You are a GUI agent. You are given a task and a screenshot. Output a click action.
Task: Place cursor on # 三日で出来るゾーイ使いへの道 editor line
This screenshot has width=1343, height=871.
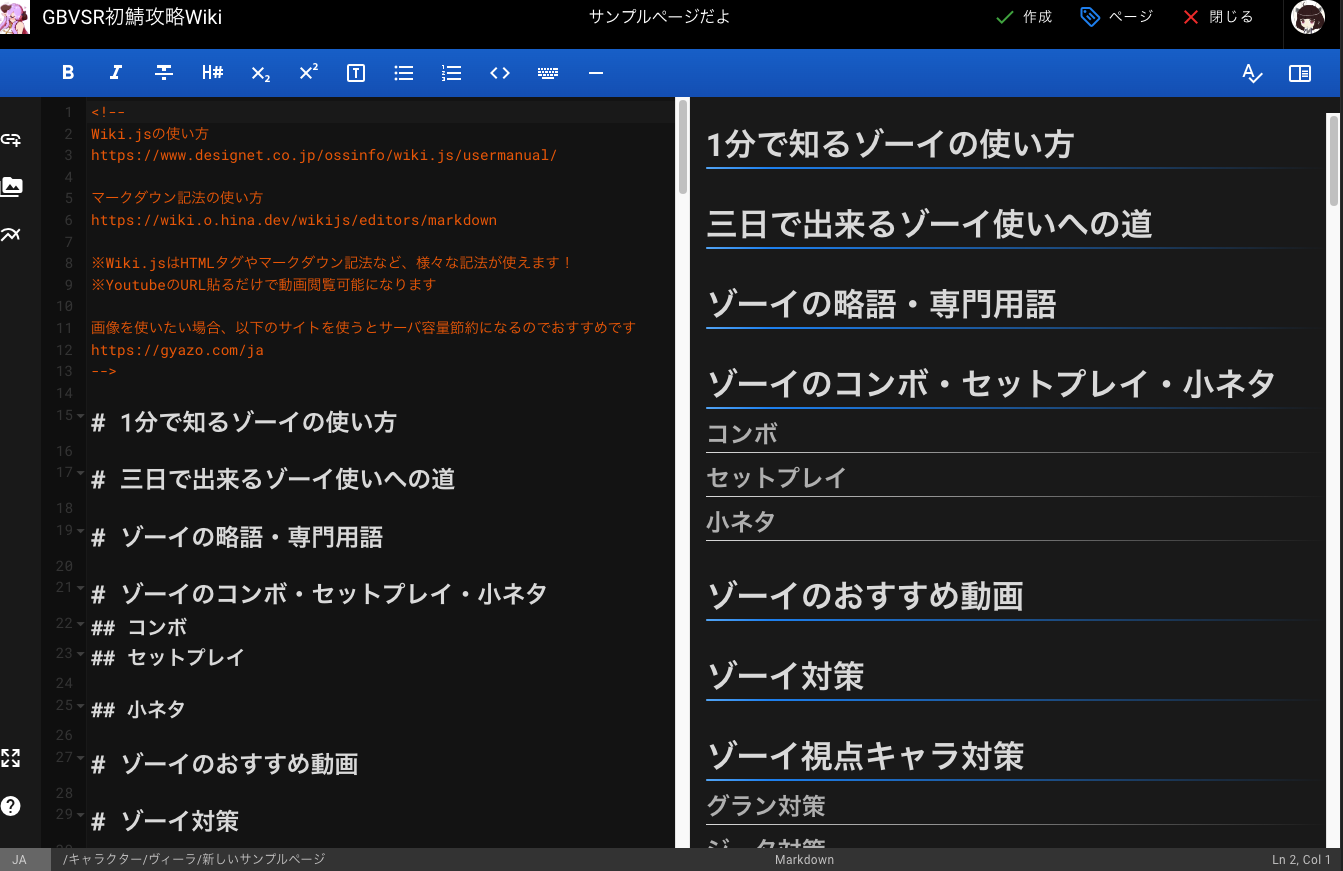[273, 479]
